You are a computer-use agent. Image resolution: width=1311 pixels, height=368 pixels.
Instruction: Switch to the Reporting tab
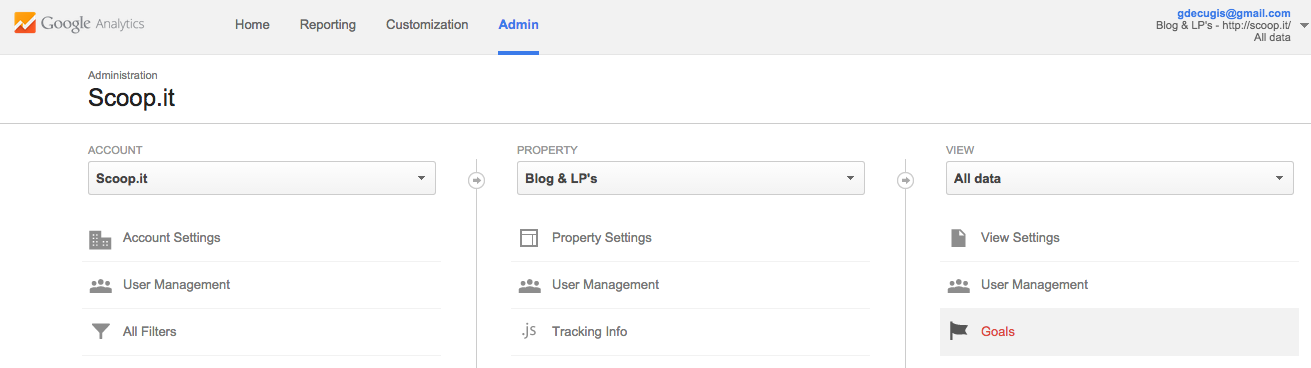pyautogui.click(x=328, y=25)
